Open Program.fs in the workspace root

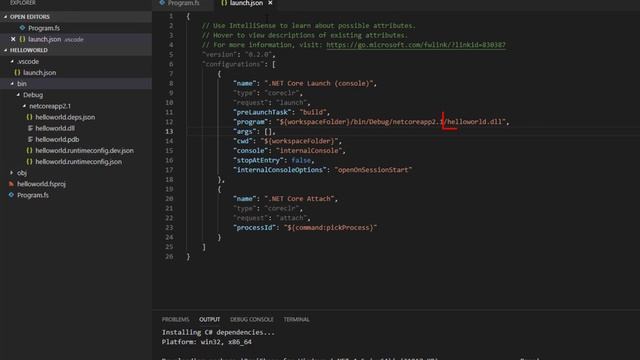pos(33,195)
